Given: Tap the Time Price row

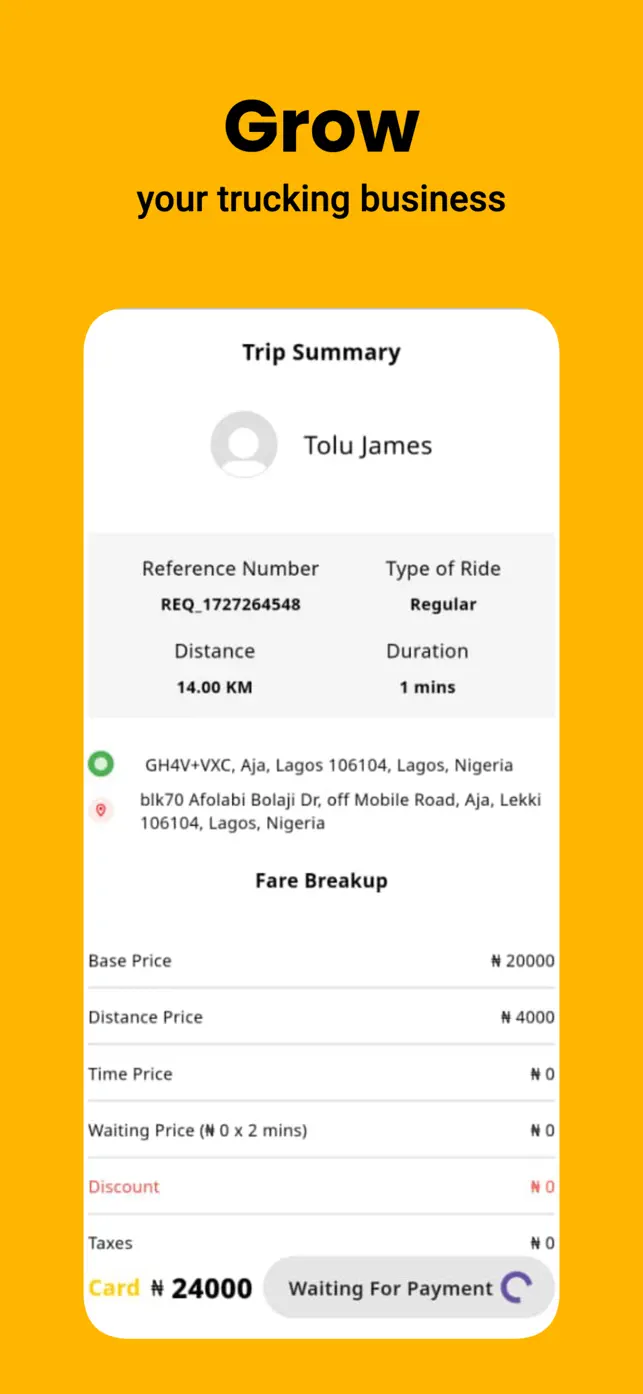Looking at the screenshot, I should point(321,1074).
